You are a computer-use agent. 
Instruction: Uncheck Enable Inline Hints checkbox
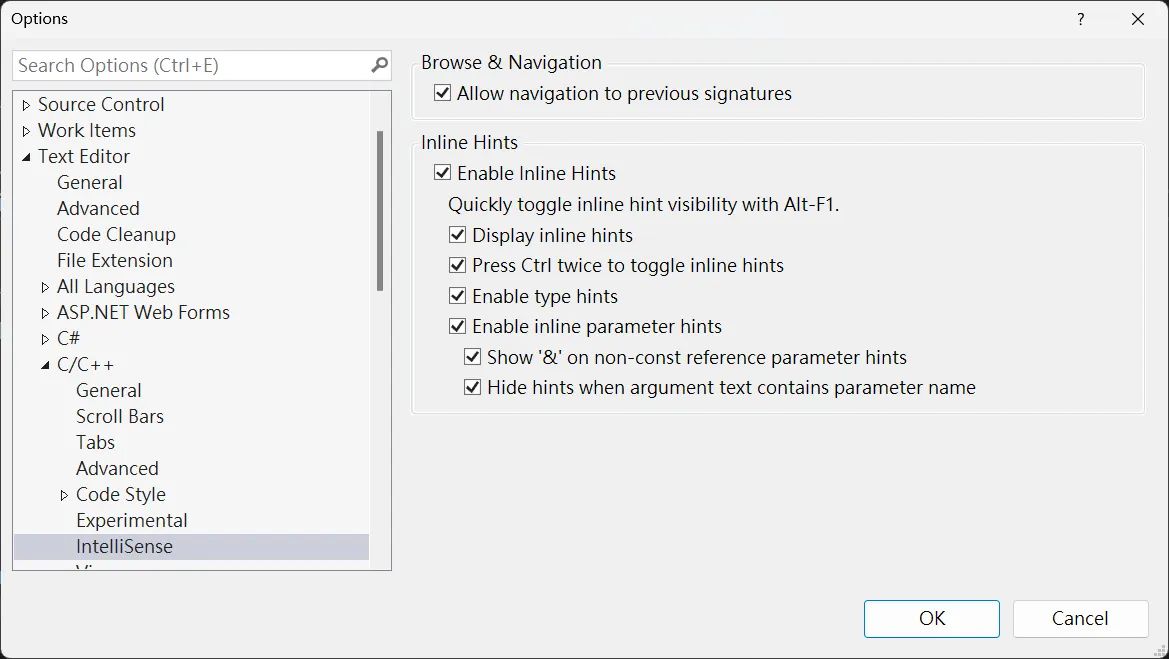click(443, 173)
